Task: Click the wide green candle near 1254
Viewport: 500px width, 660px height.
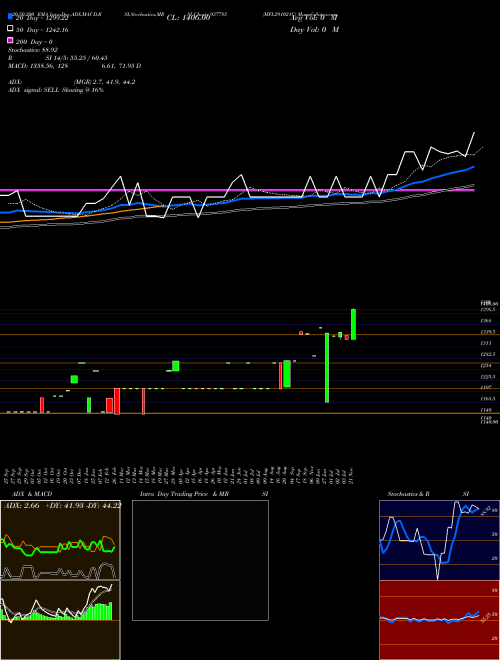Action: (287, 373)
